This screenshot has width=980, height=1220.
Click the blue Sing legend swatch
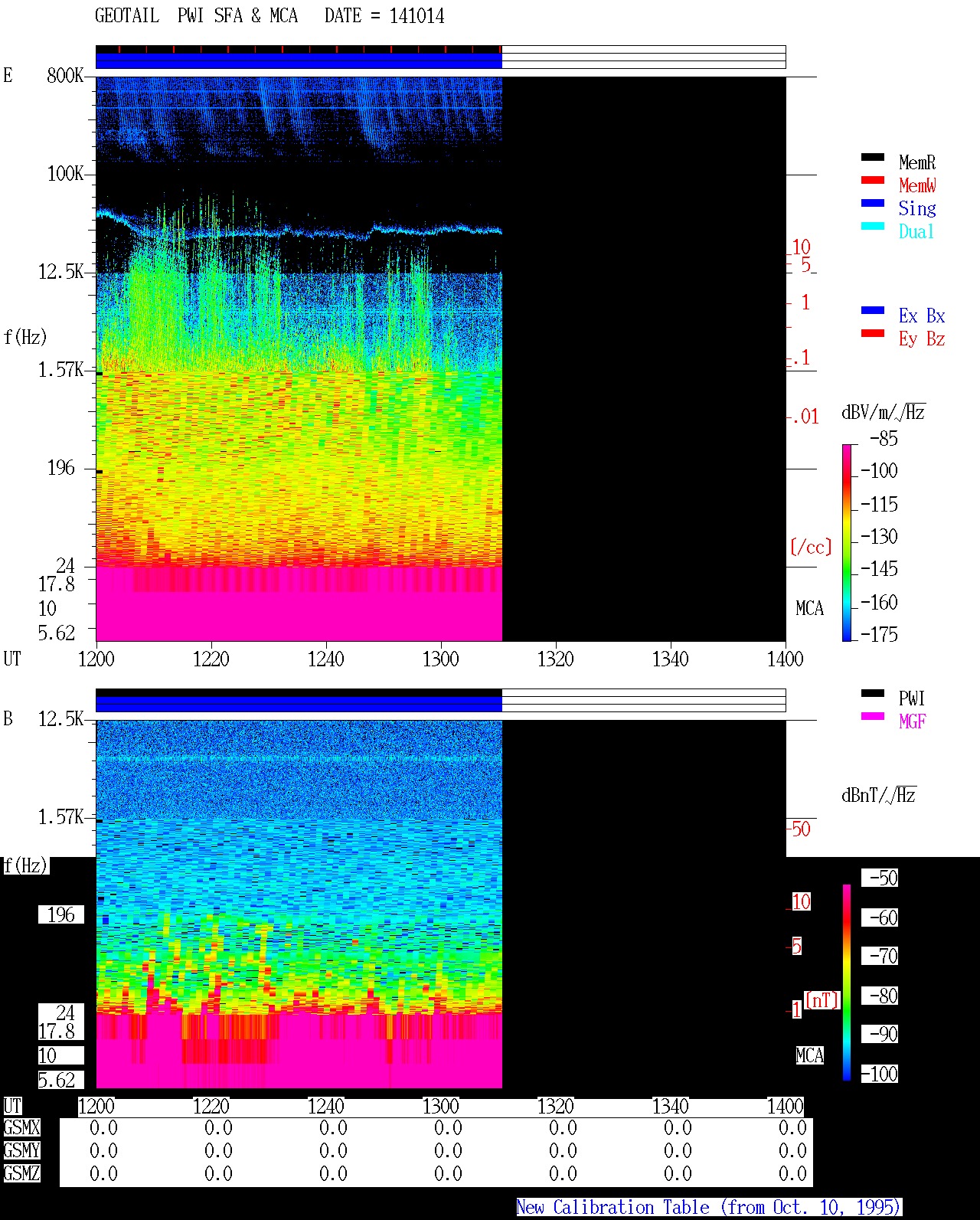click(873, 204)
